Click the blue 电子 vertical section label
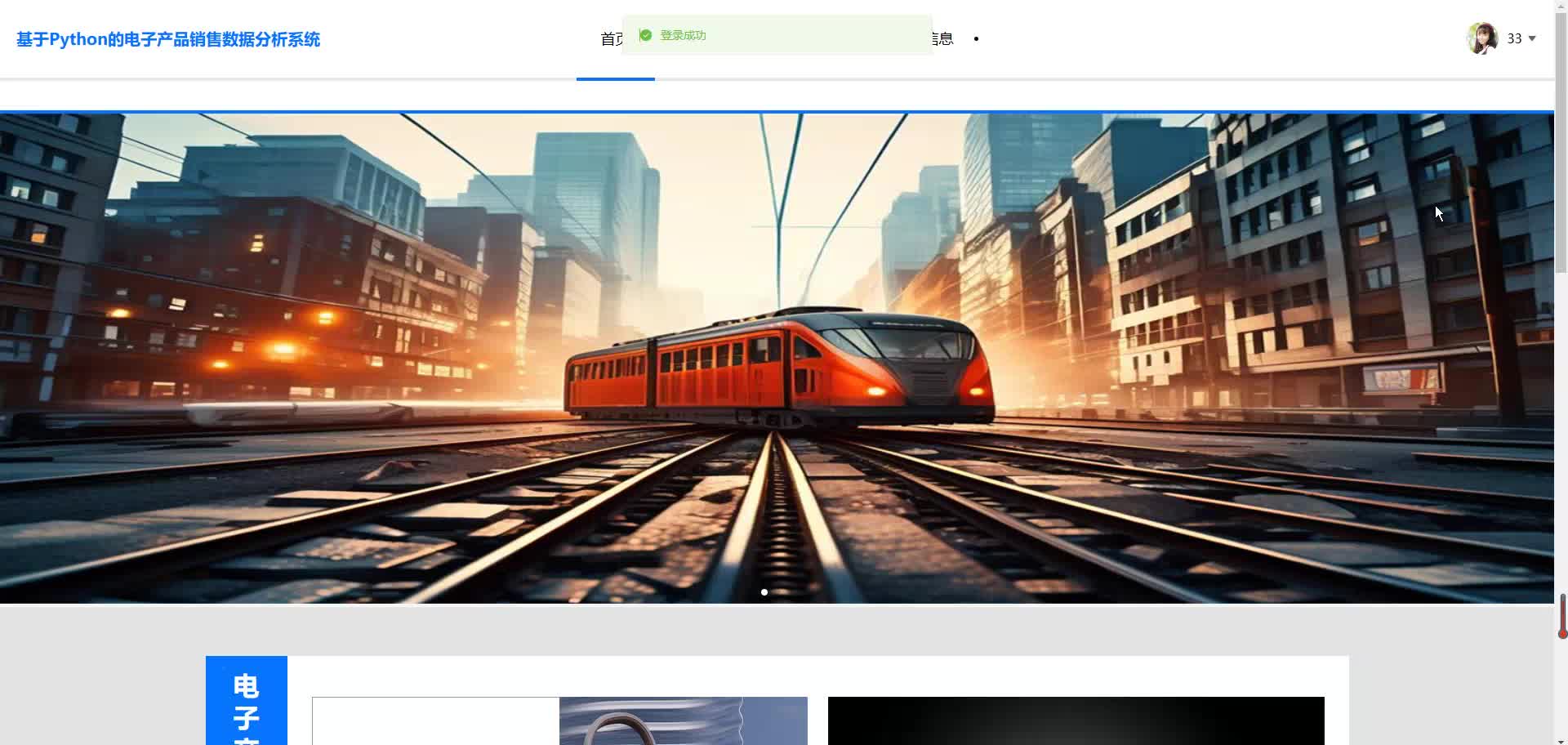 (247, 700)
